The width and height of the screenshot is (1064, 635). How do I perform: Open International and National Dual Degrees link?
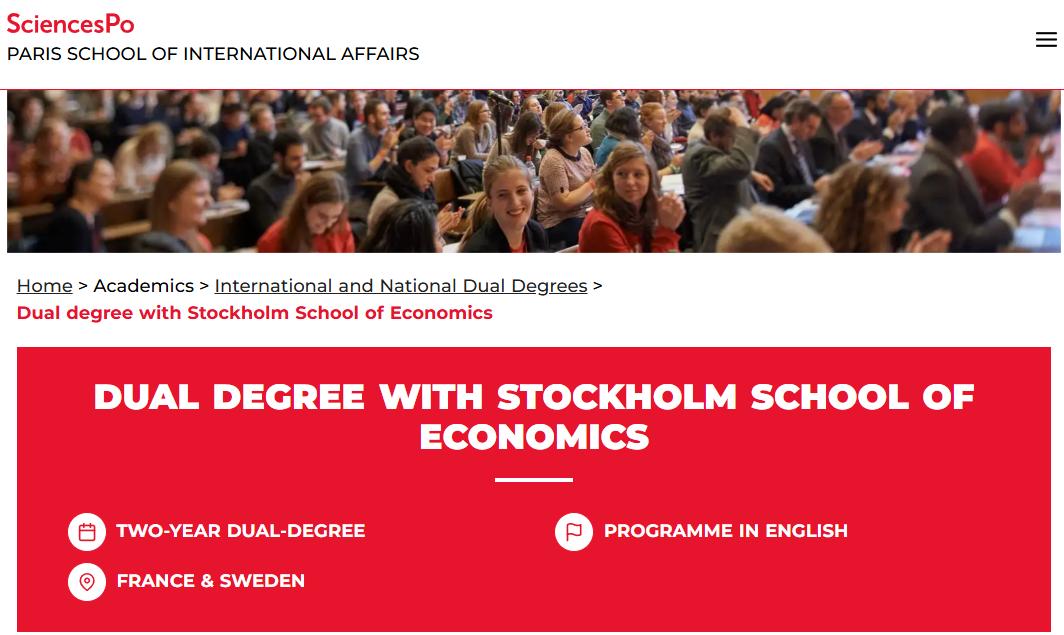pos(401,286)
